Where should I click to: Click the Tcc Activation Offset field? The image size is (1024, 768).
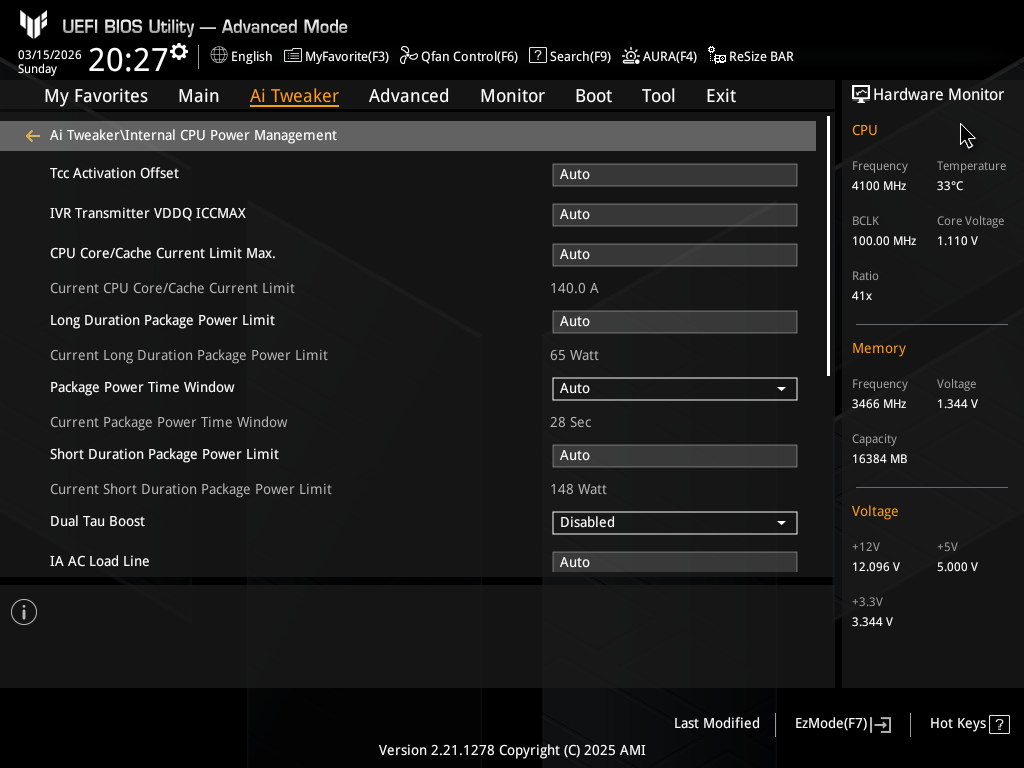click(x=675, y=174)
